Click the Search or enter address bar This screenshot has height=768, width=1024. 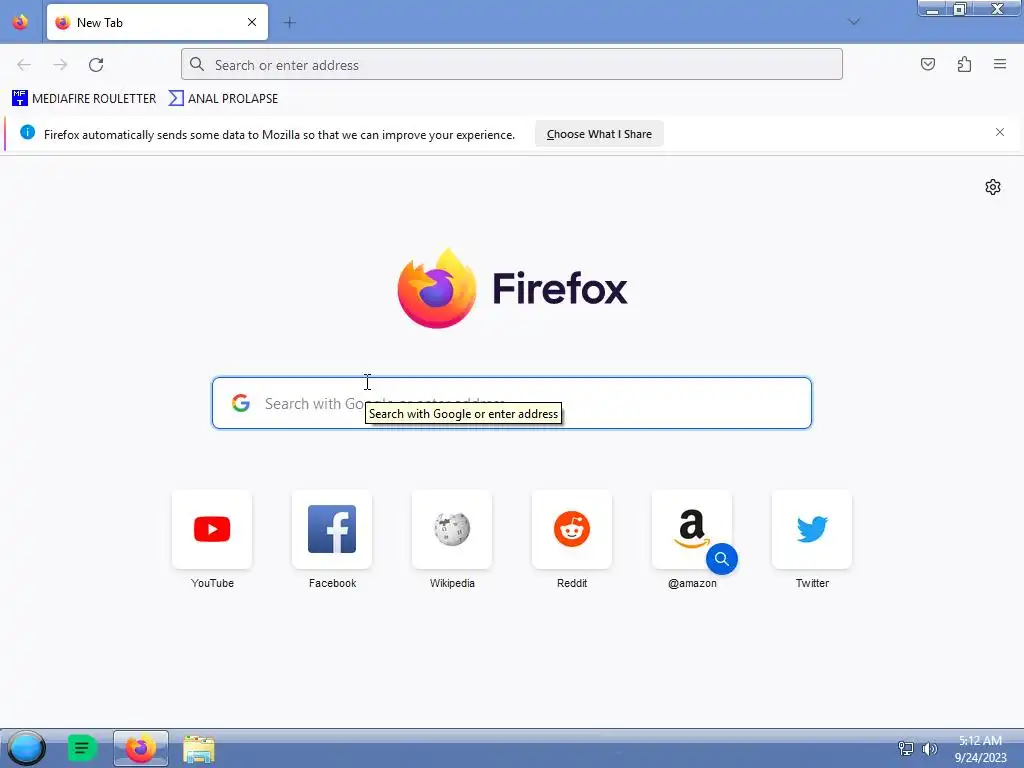(x=512, y=65)
